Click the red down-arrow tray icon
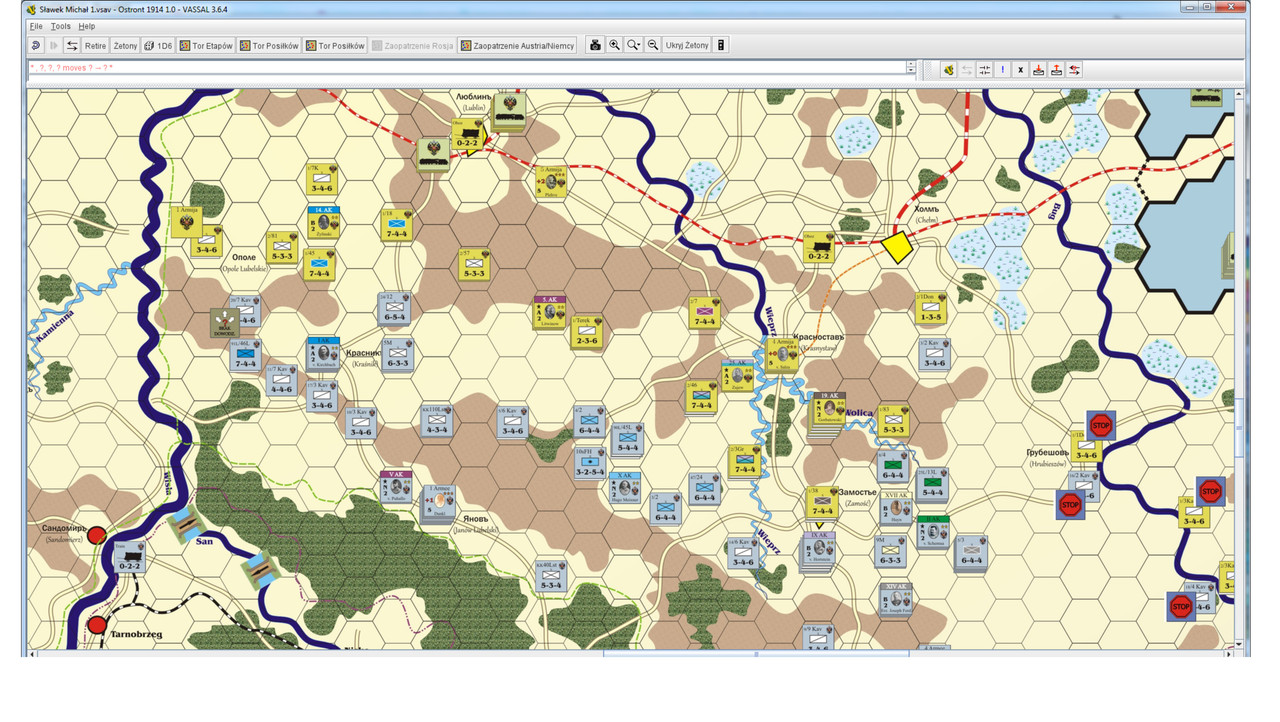 pyautogui.click(x=1039, y=70)
